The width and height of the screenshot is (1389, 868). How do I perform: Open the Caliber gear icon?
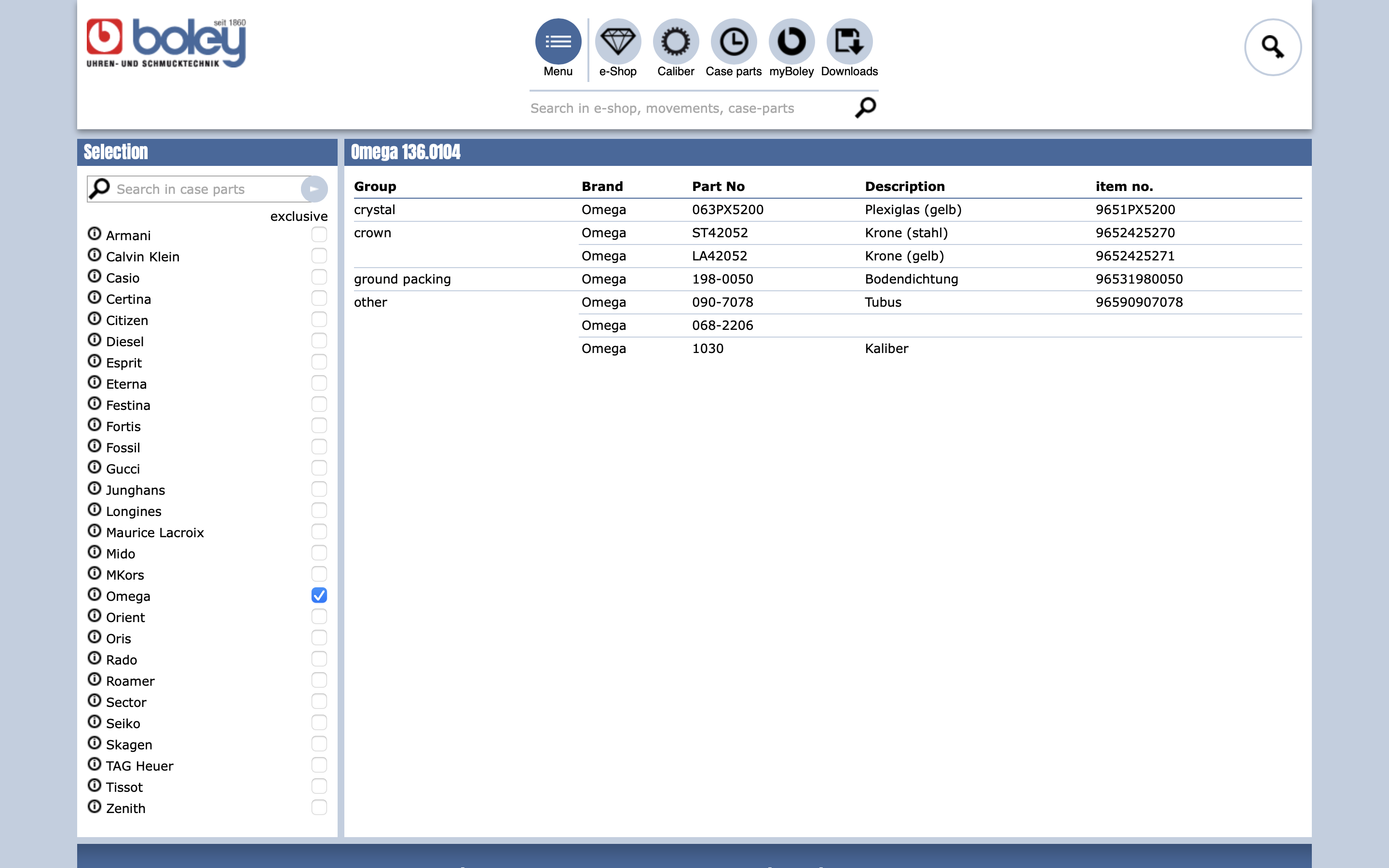tap(676, 41)
